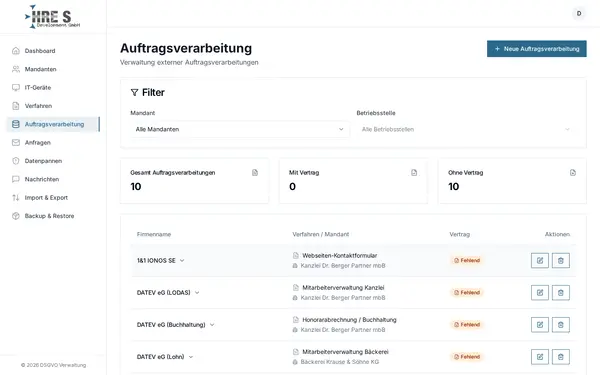The image size is (600, 375).
Task: Expand the DATEV eG (Lohn) row chevron
Action: pos(191,357)
